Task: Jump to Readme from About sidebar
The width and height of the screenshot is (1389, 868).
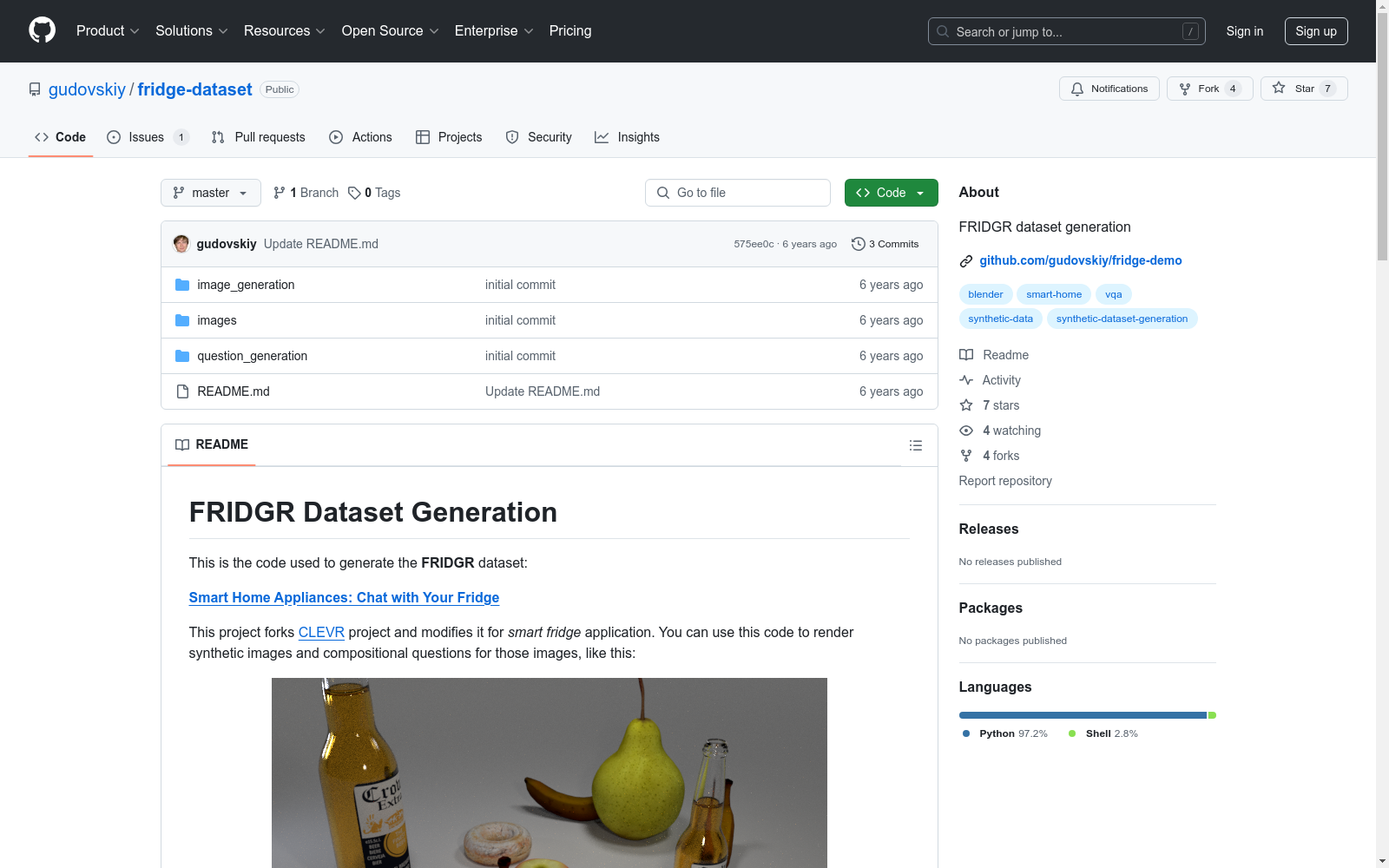Action: (x=994, y=355)
